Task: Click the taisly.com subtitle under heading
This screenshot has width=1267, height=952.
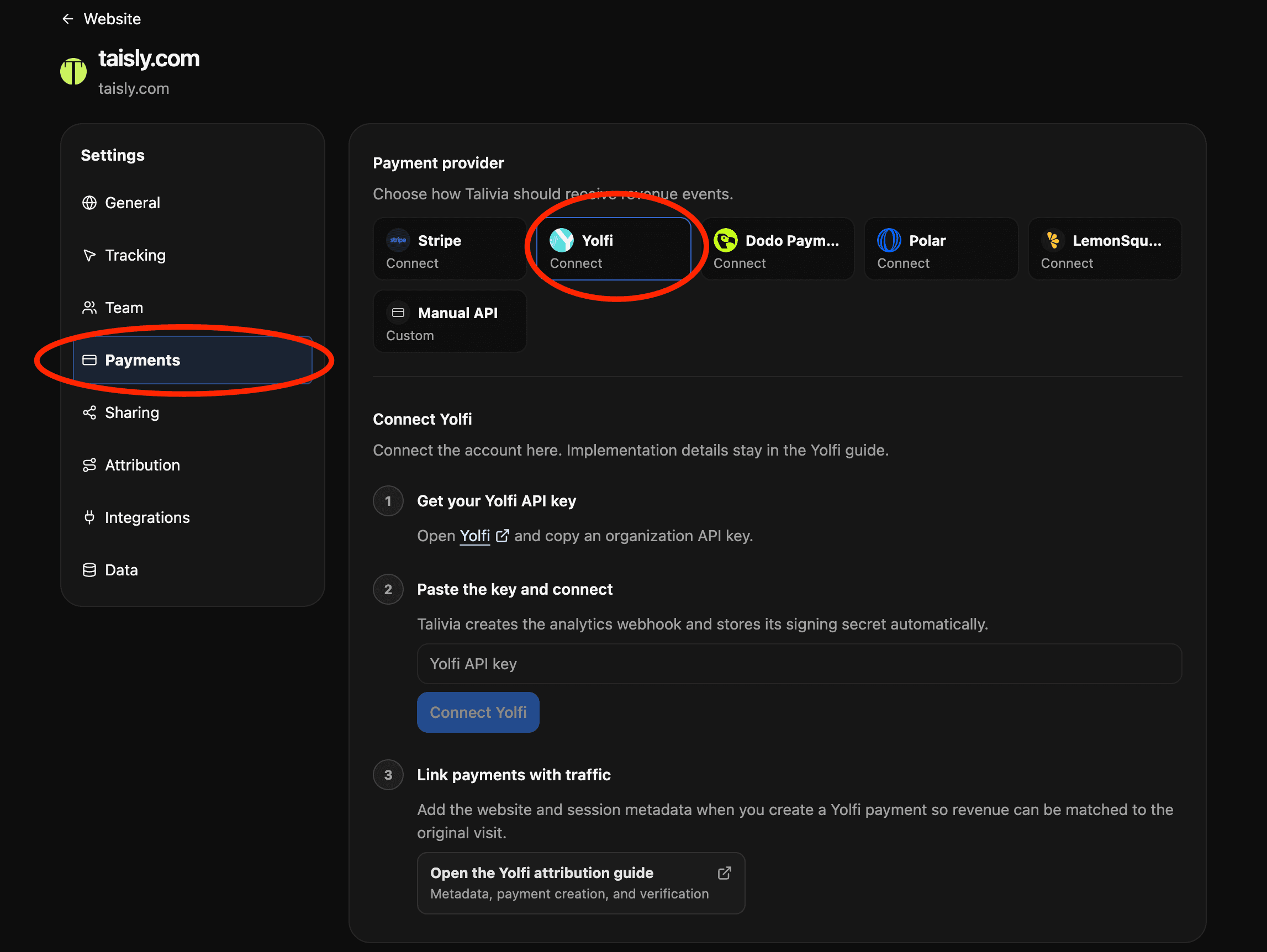Action: (134, 89)
